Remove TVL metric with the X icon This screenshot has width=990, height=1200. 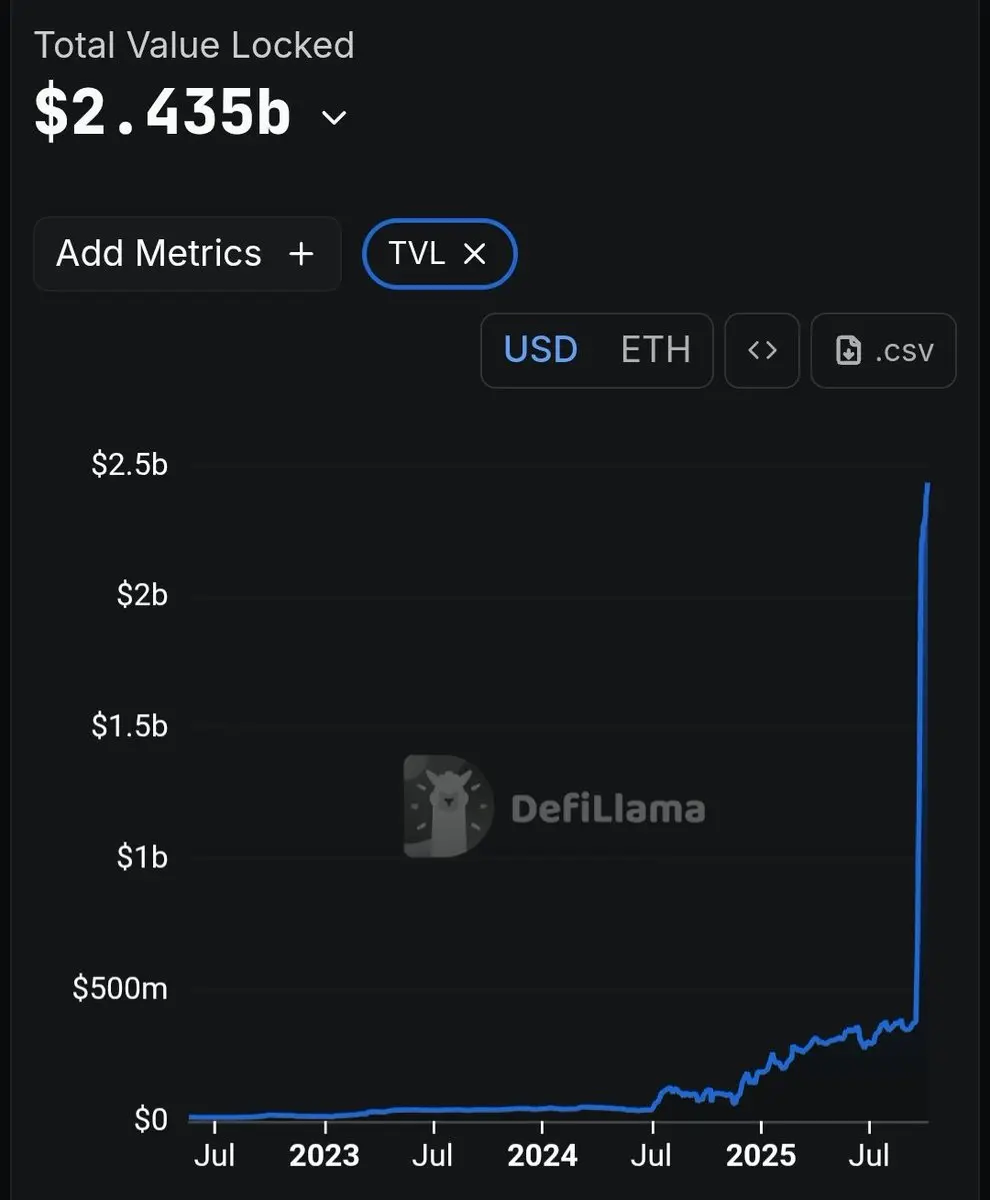(x=475, y=254)
